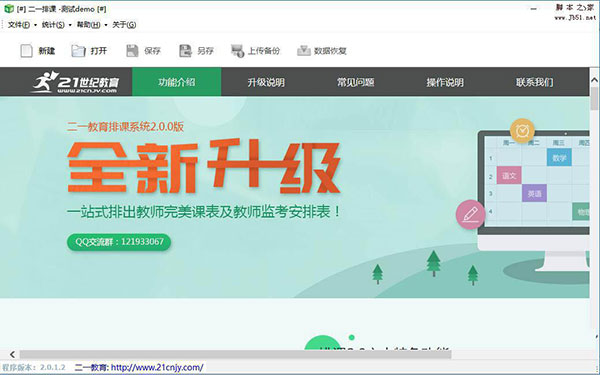
Task: Click the purple 英语 timetable cell
Action: [534, 194]
